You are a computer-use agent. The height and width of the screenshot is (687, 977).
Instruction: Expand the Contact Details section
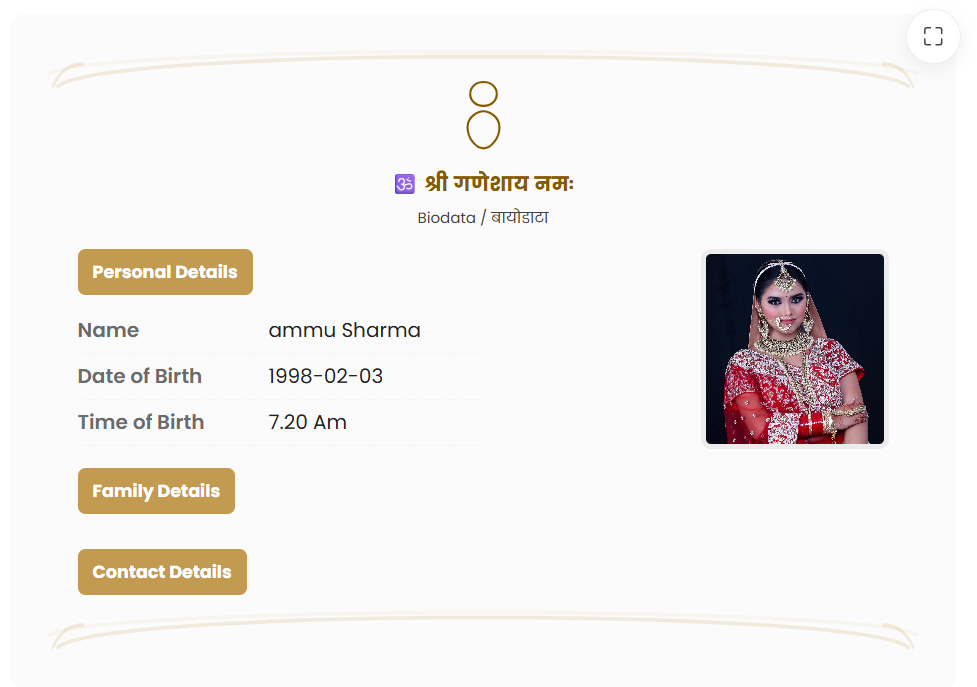tap(161, 571)
